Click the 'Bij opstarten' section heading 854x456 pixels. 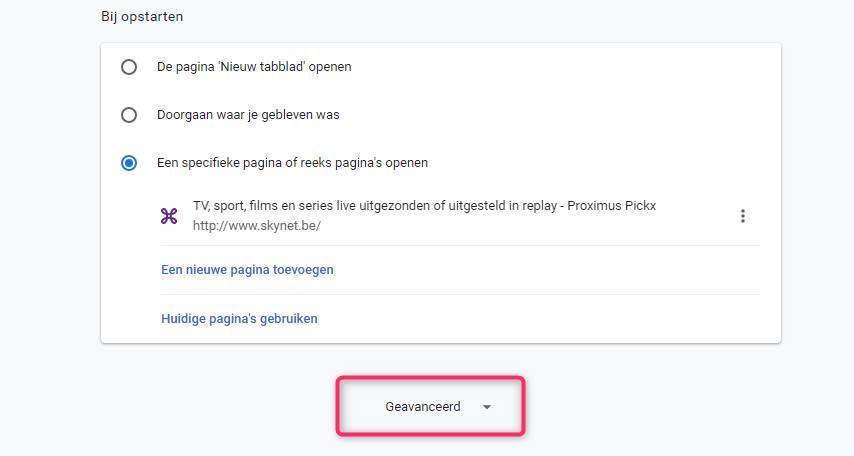[x=142, y=17]
